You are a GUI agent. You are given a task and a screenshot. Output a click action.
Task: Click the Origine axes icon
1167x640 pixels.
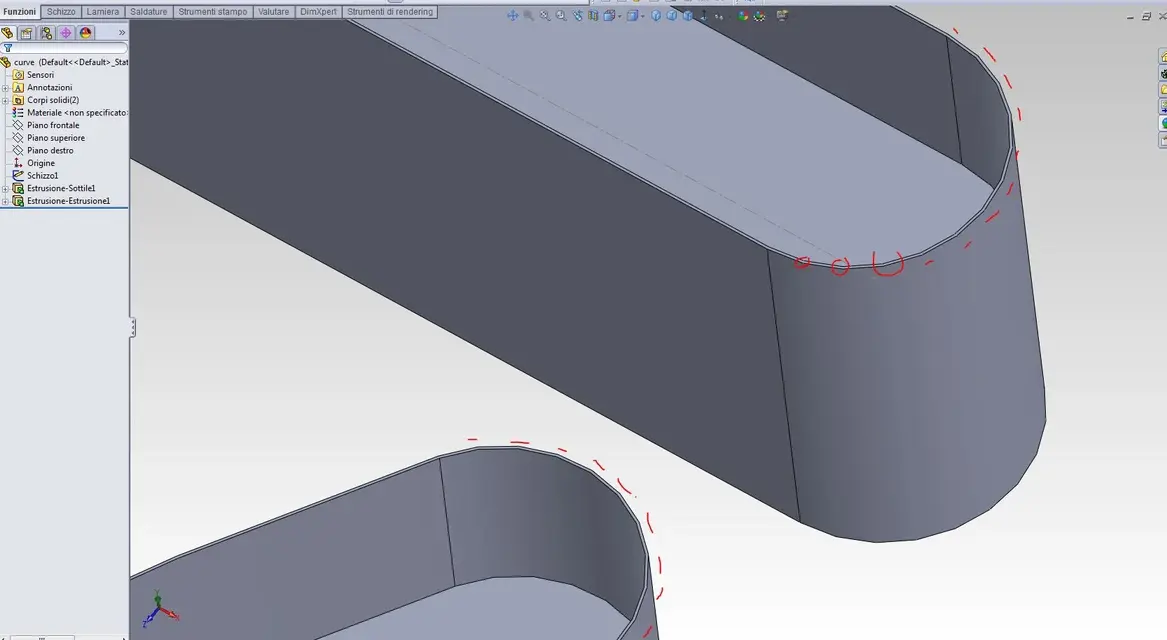[x=19, y=164]
